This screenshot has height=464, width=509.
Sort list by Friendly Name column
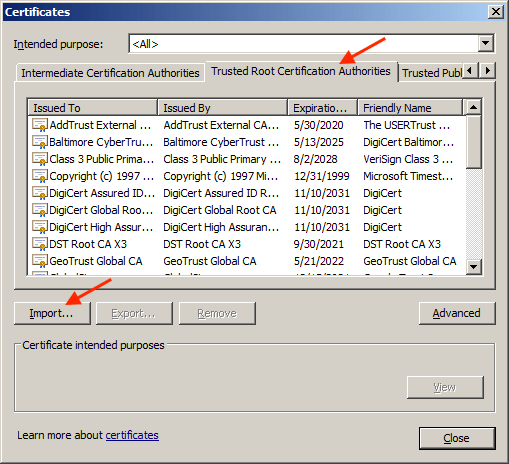pos(410,108)
